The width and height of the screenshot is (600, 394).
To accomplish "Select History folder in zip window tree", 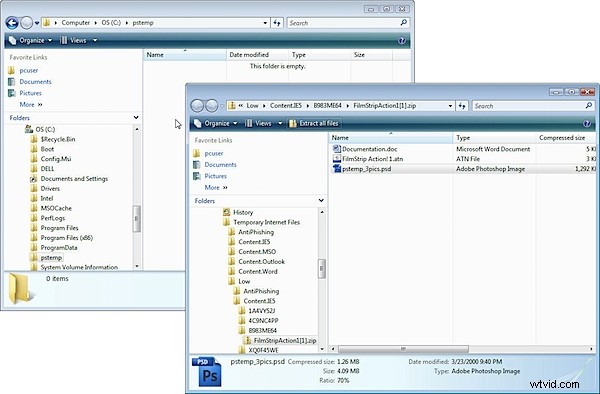I will pos(243,212).
